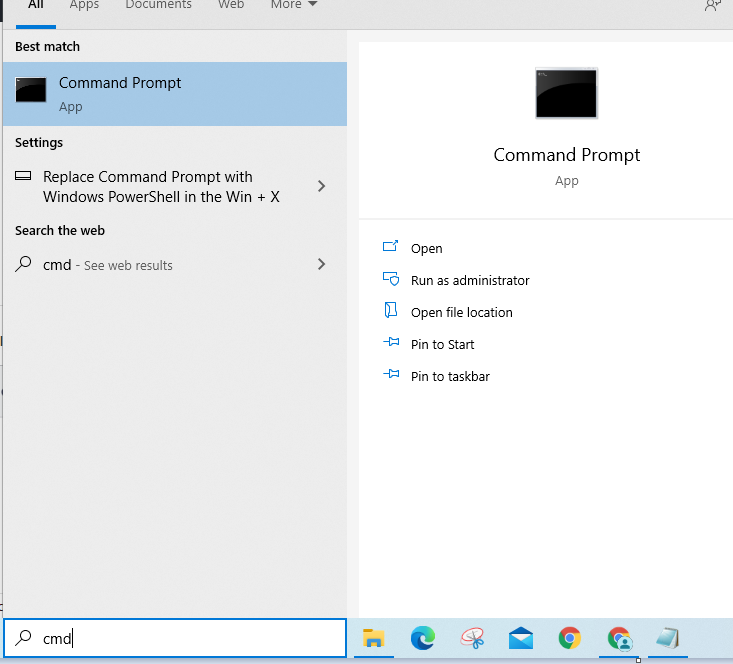
Task: Open the feedback person icon at top right
Action: pyautogui.click(x=712, y=6)
